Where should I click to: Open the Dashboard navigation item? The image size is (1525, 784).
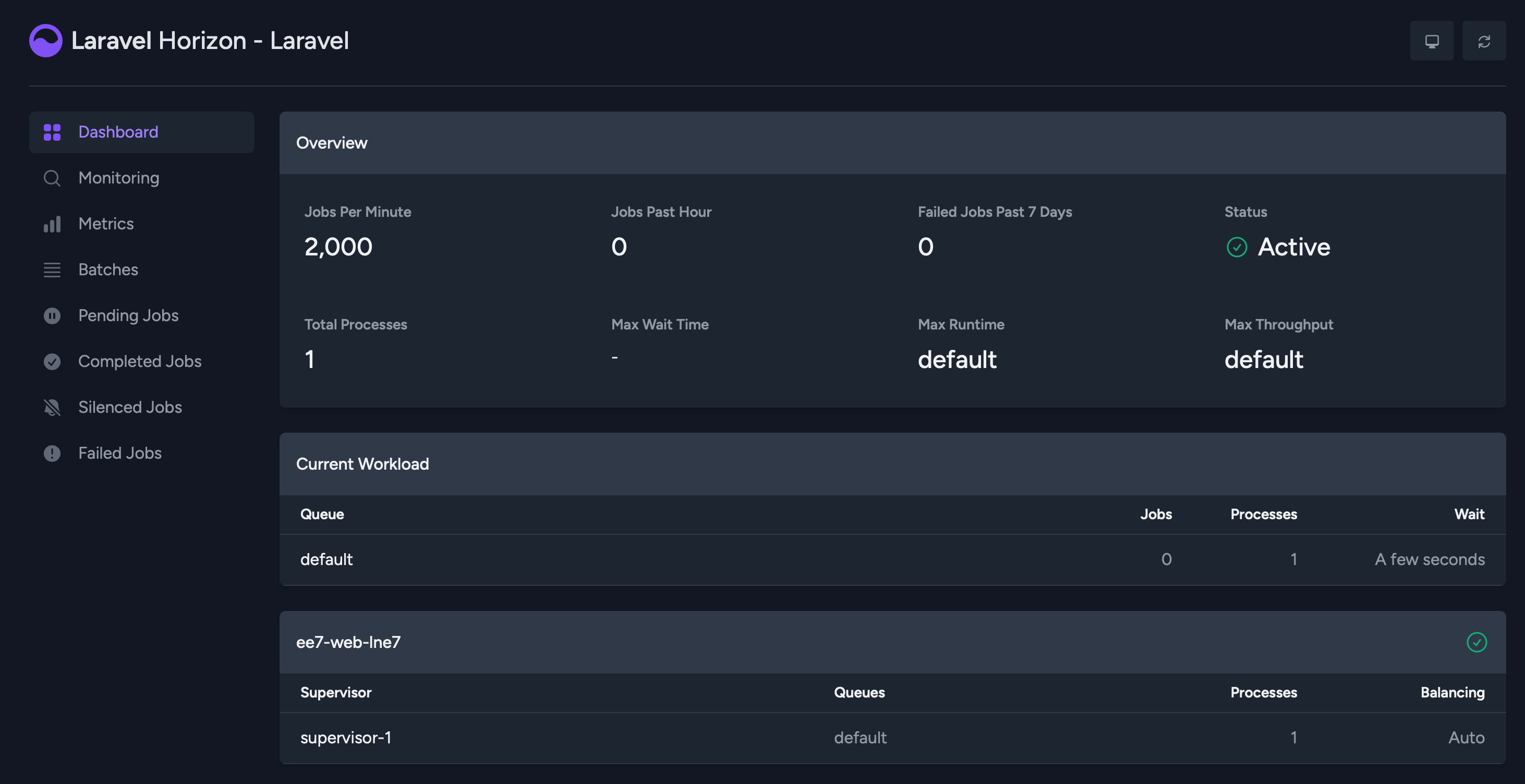(118, 131)
